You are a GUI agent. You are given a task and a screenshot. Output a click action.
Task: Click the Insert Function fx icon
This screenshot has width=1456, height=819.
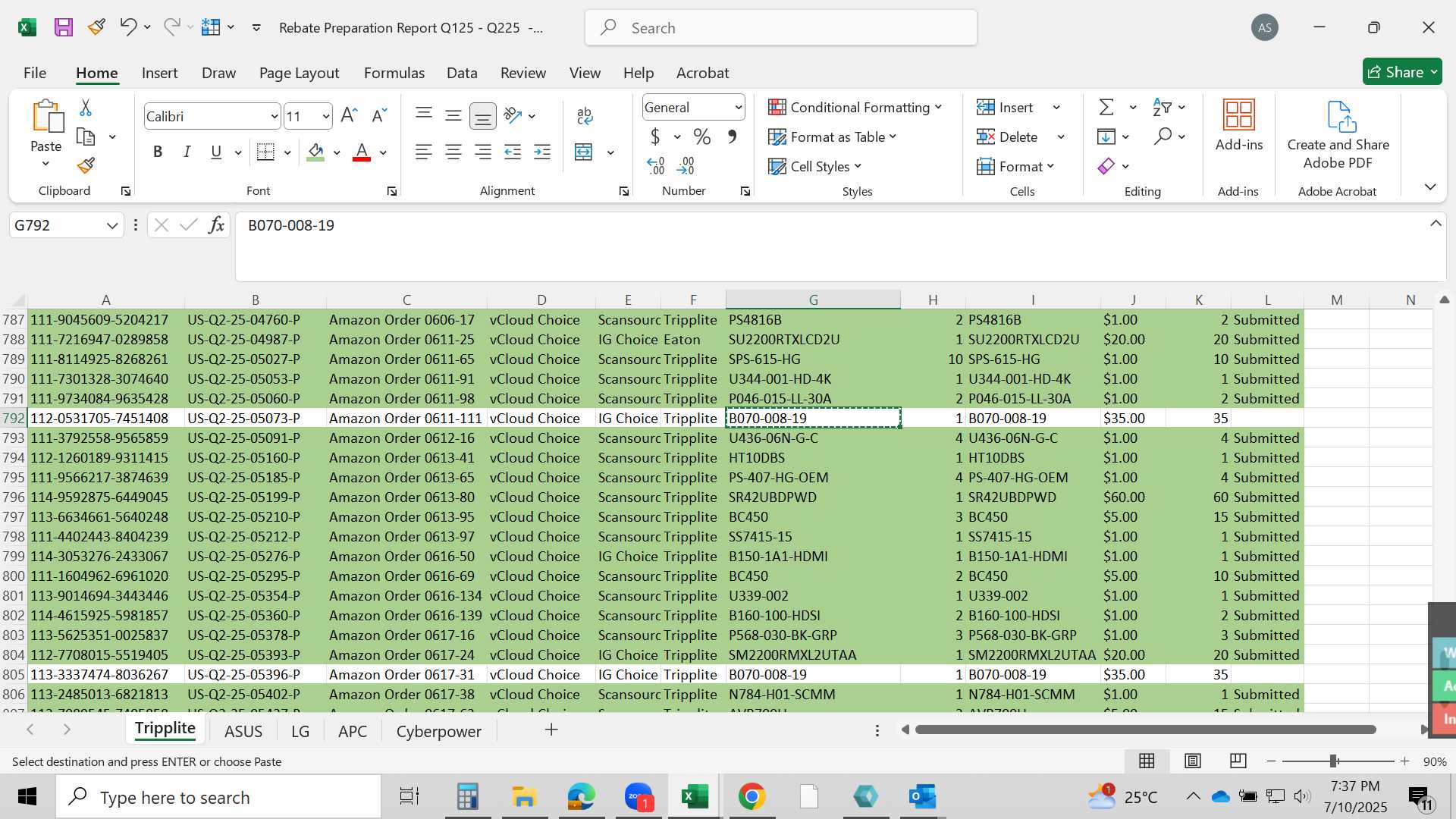click(x=216, y=225)
